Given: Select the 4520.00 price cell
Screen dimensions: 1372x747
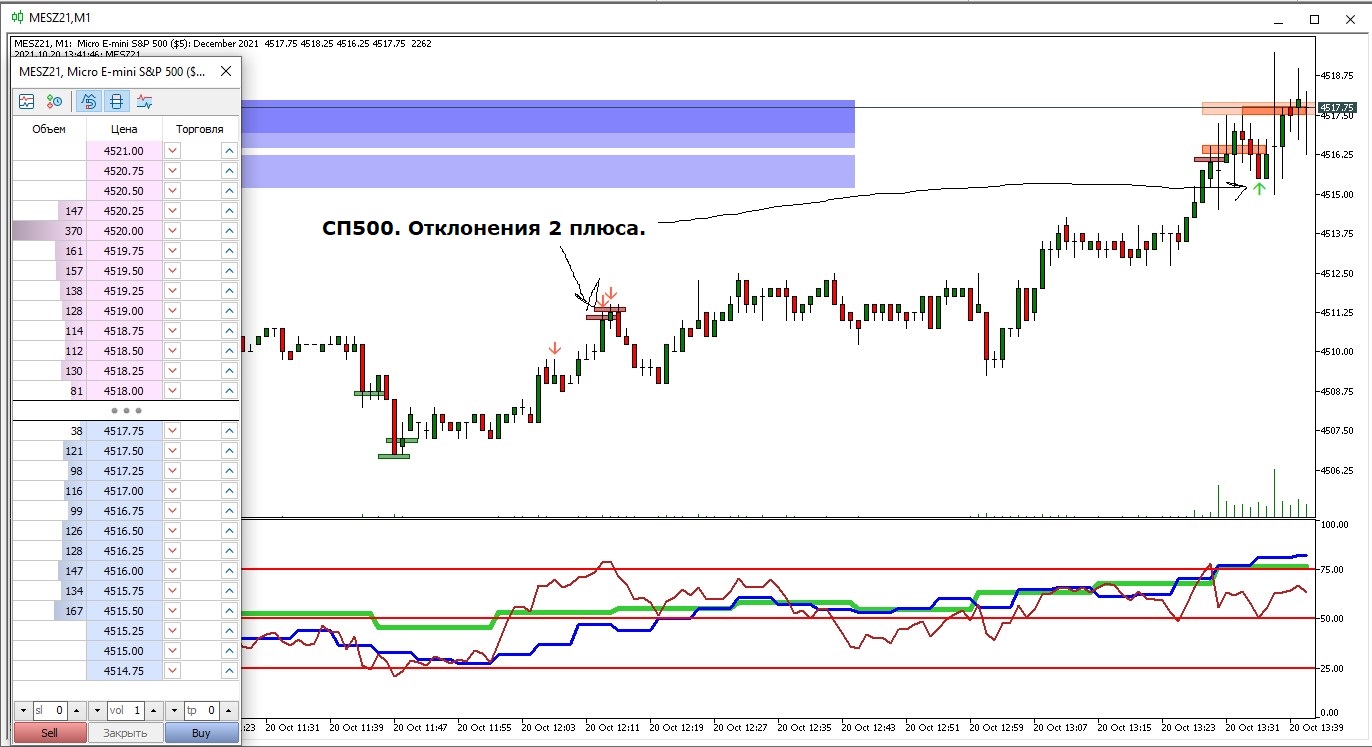Looking at the screenshot, I should pos(124,231).
